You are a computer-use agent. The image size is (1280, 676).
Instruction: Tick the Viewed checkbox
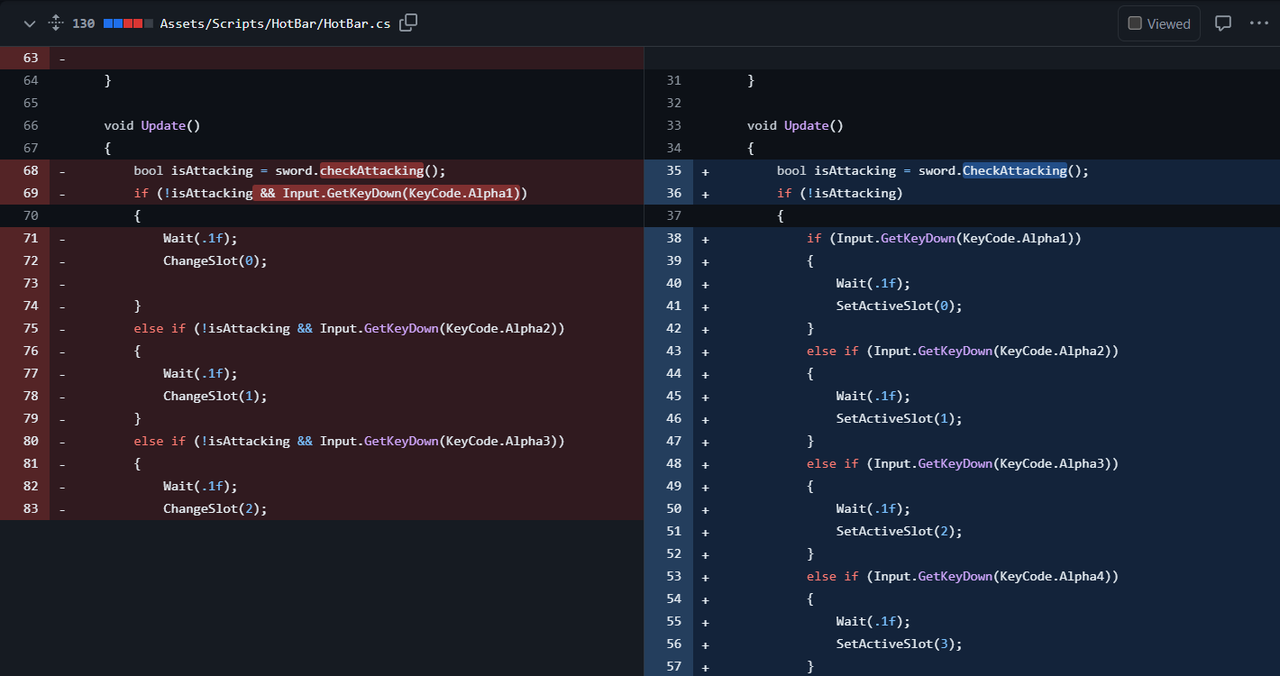click(1135, 23)
